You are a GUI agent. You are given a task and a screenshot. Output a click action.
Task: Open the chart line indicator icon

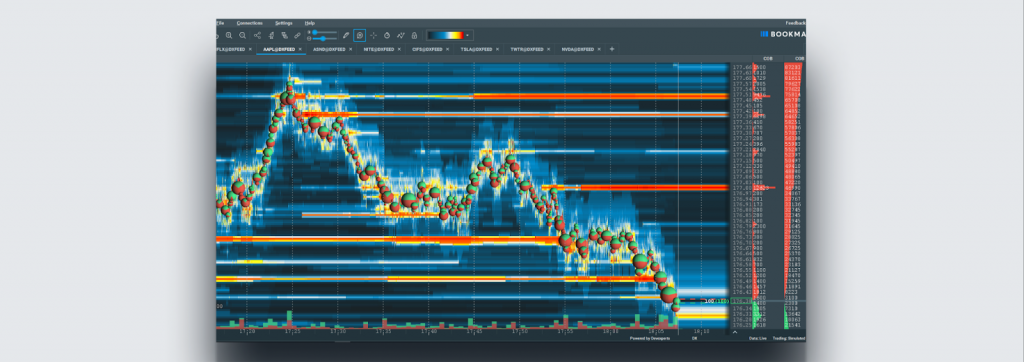[401, 35]
